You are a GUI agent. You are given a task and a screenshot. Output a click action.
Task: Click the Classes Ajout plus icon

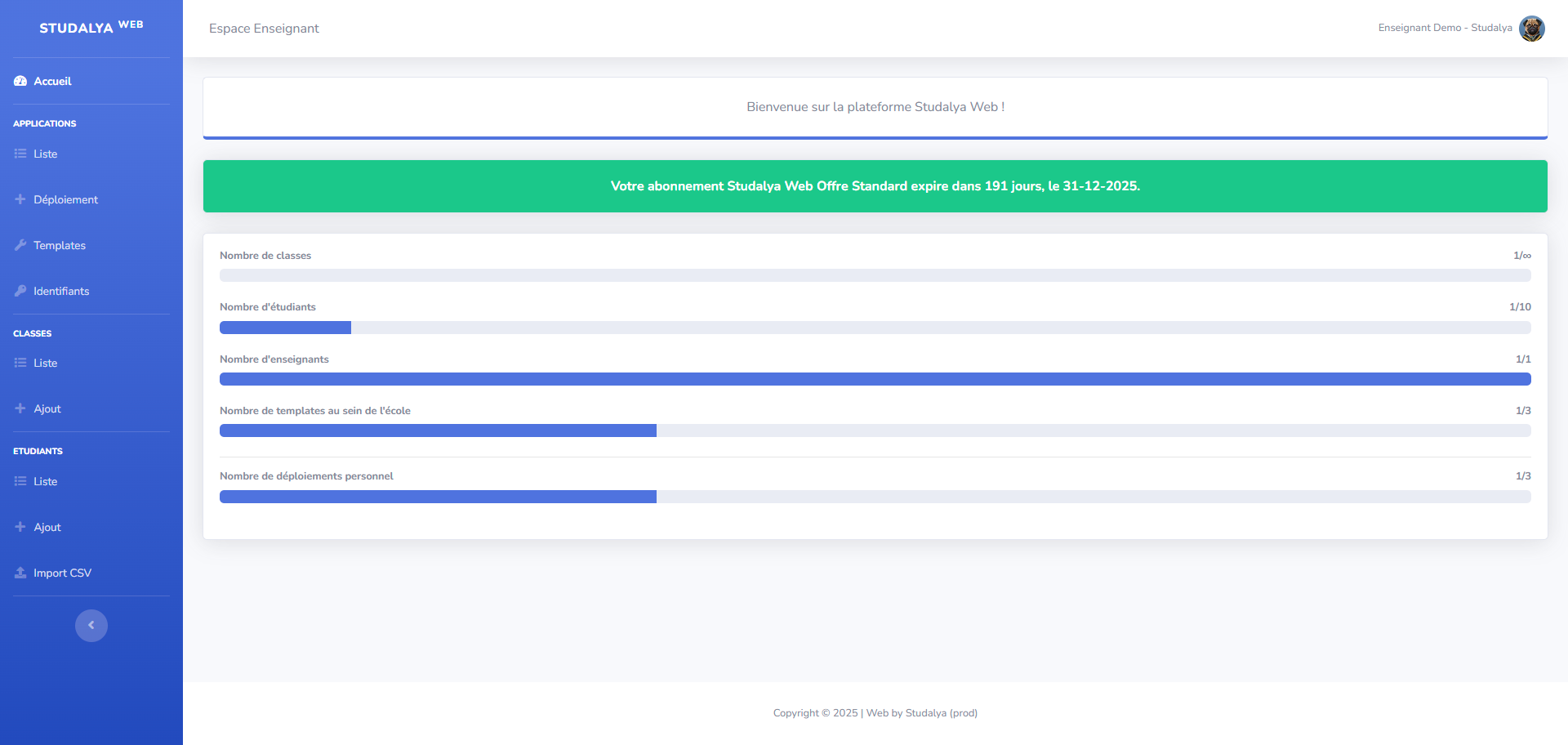(x=20, y=408)
